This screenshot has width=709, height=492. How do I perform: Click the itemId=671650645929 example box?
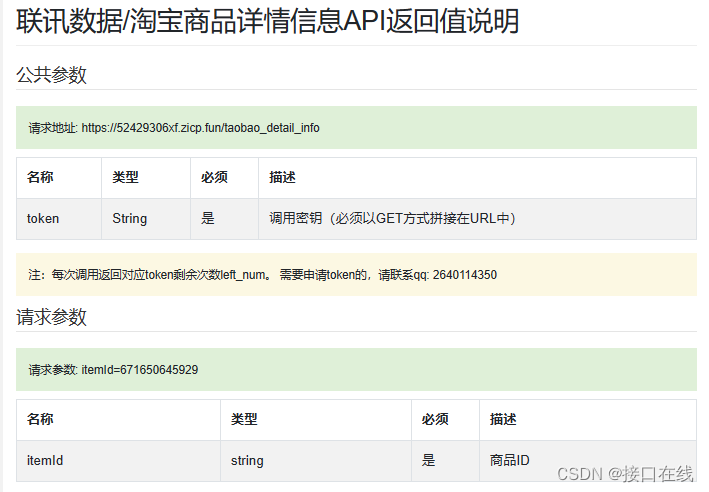click(x=356, y=369)
